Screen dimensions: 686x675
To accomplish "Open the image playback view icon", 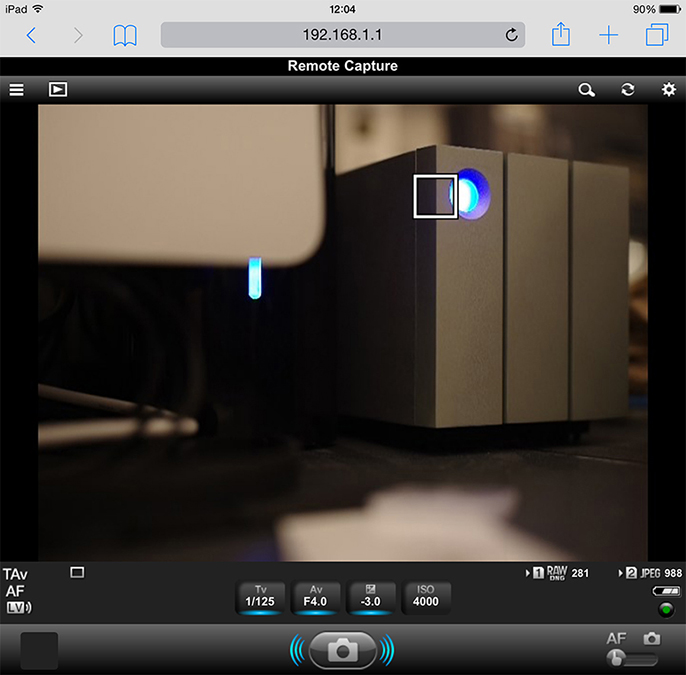I will point(58,90).
